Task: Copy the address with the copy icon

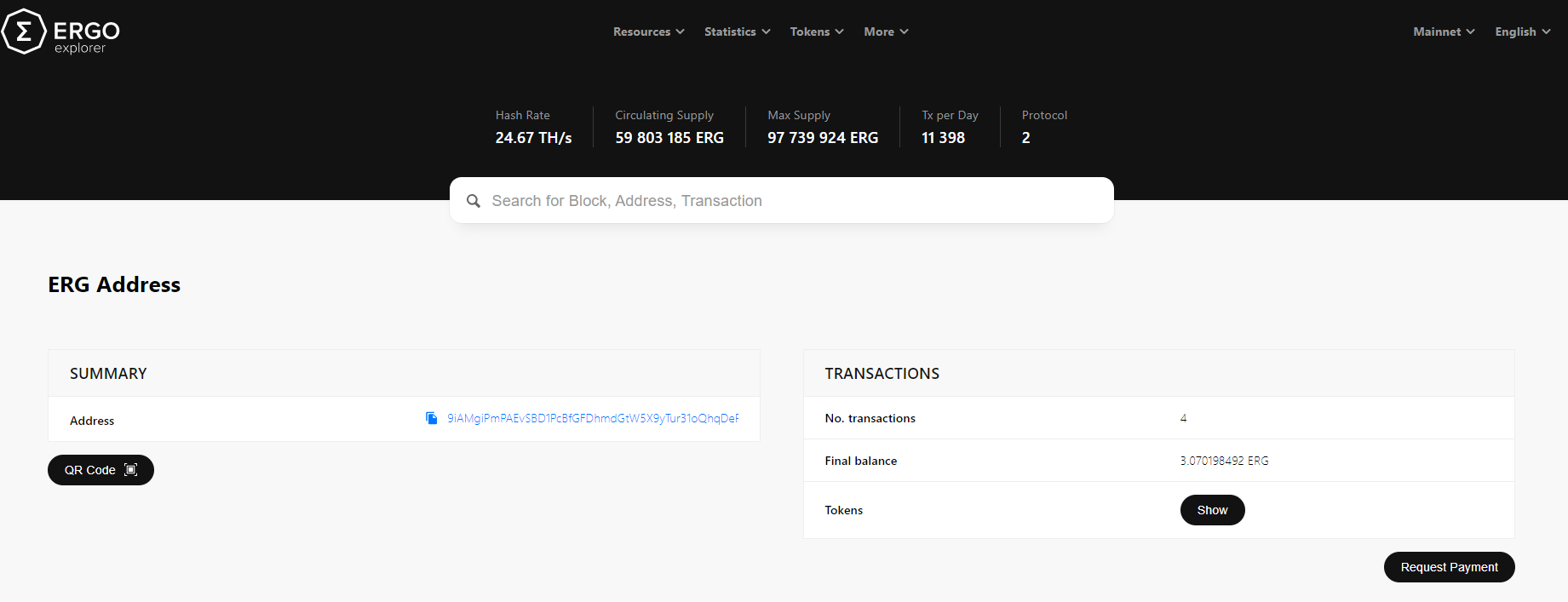Action: click(431, 418)
